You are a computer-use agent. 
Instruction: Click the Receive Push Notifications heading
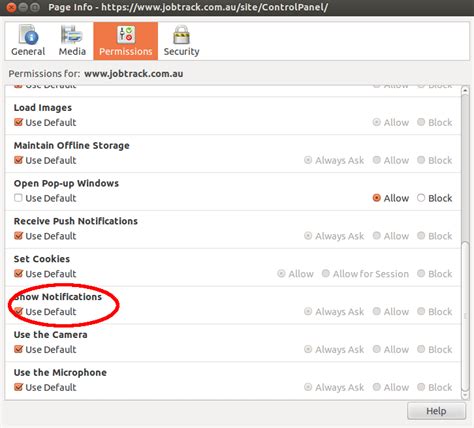coord(76,221)
